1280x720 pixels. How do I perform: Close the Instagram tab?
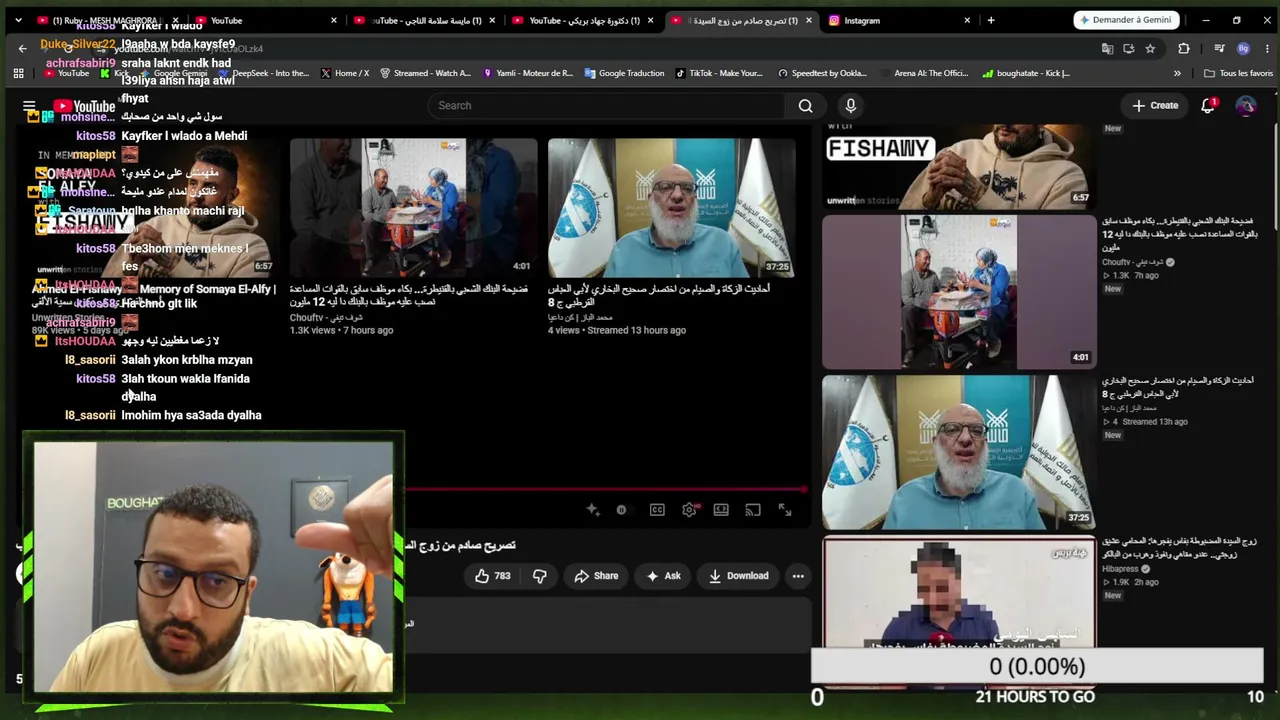(x=967, y=20)
